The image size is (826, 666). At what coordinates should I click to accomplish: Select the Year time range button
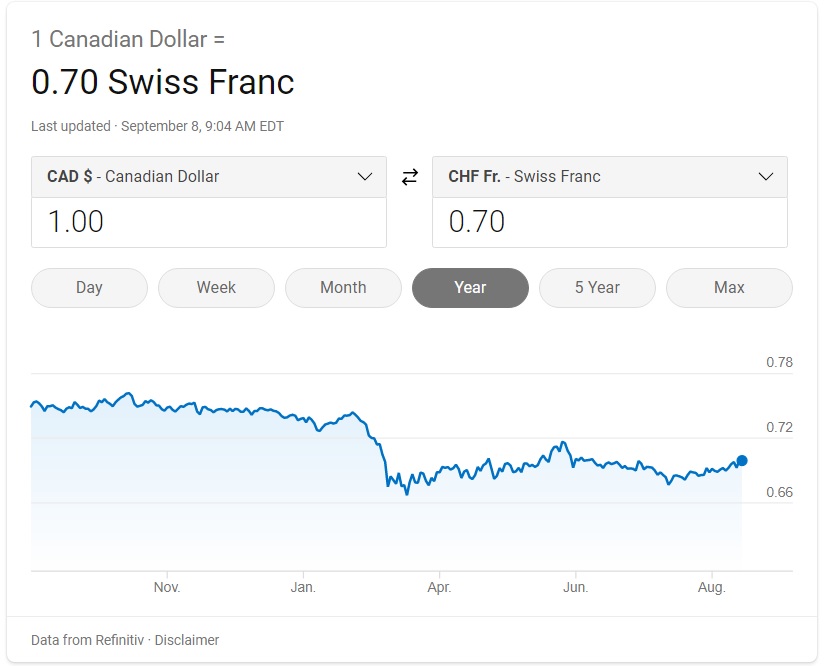point(470,287)
